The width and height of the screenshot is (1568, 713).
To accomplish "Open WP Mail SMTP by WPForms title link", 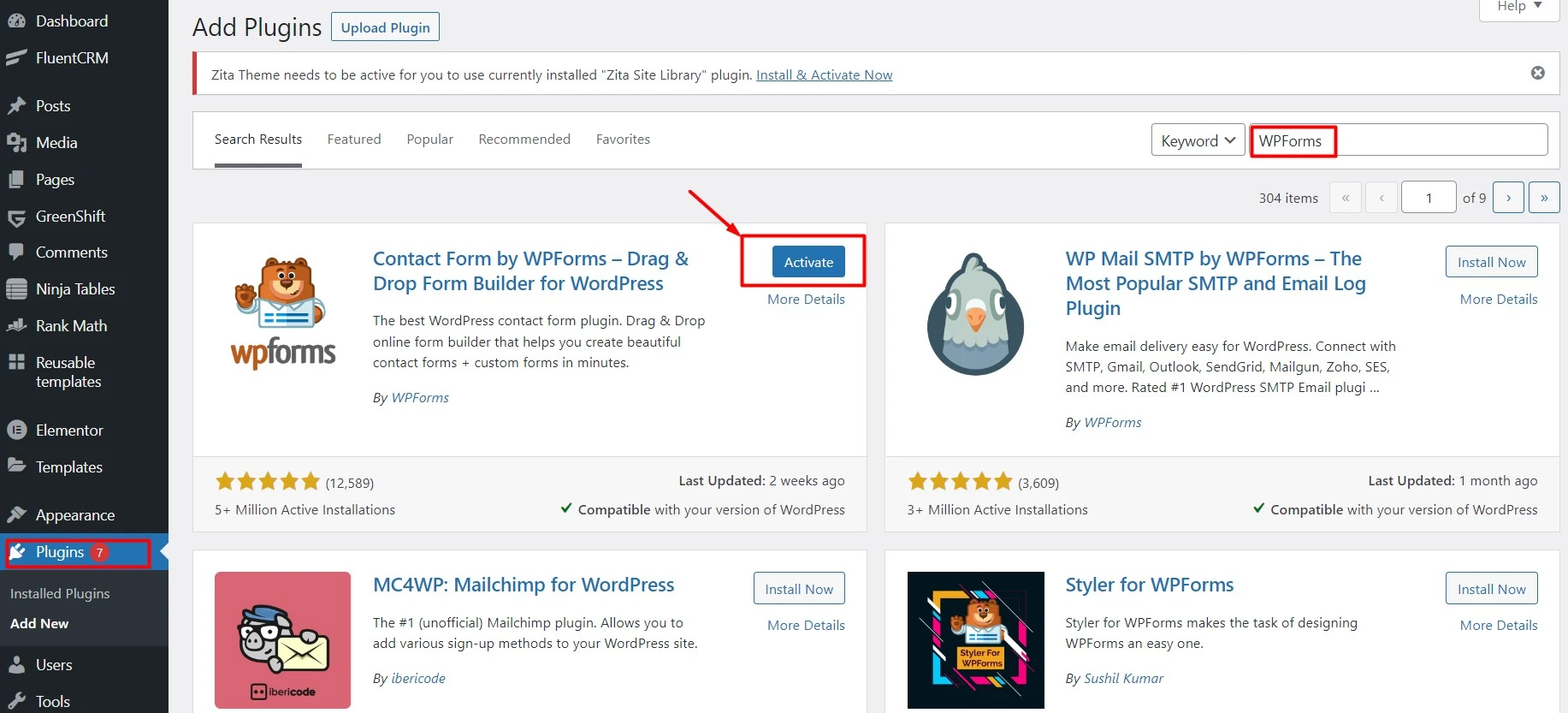I will [1216, 283].
